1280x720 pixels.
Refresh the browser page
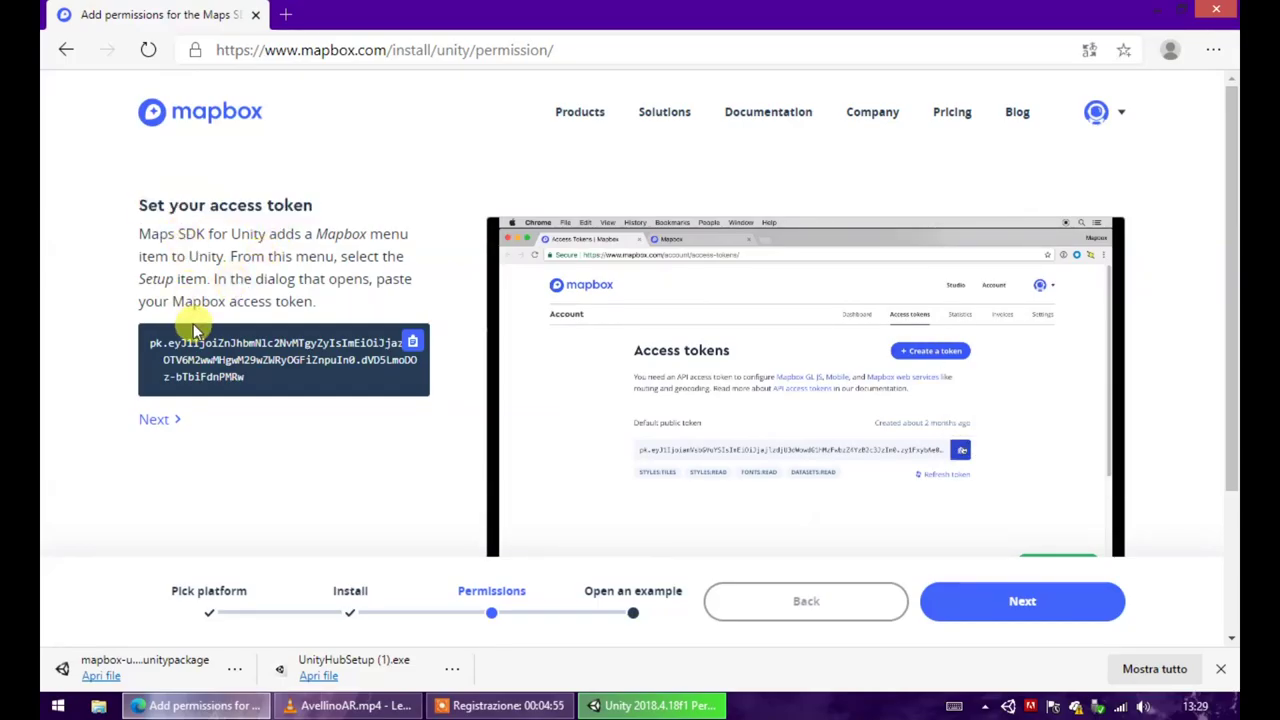(x=148, y=50)
